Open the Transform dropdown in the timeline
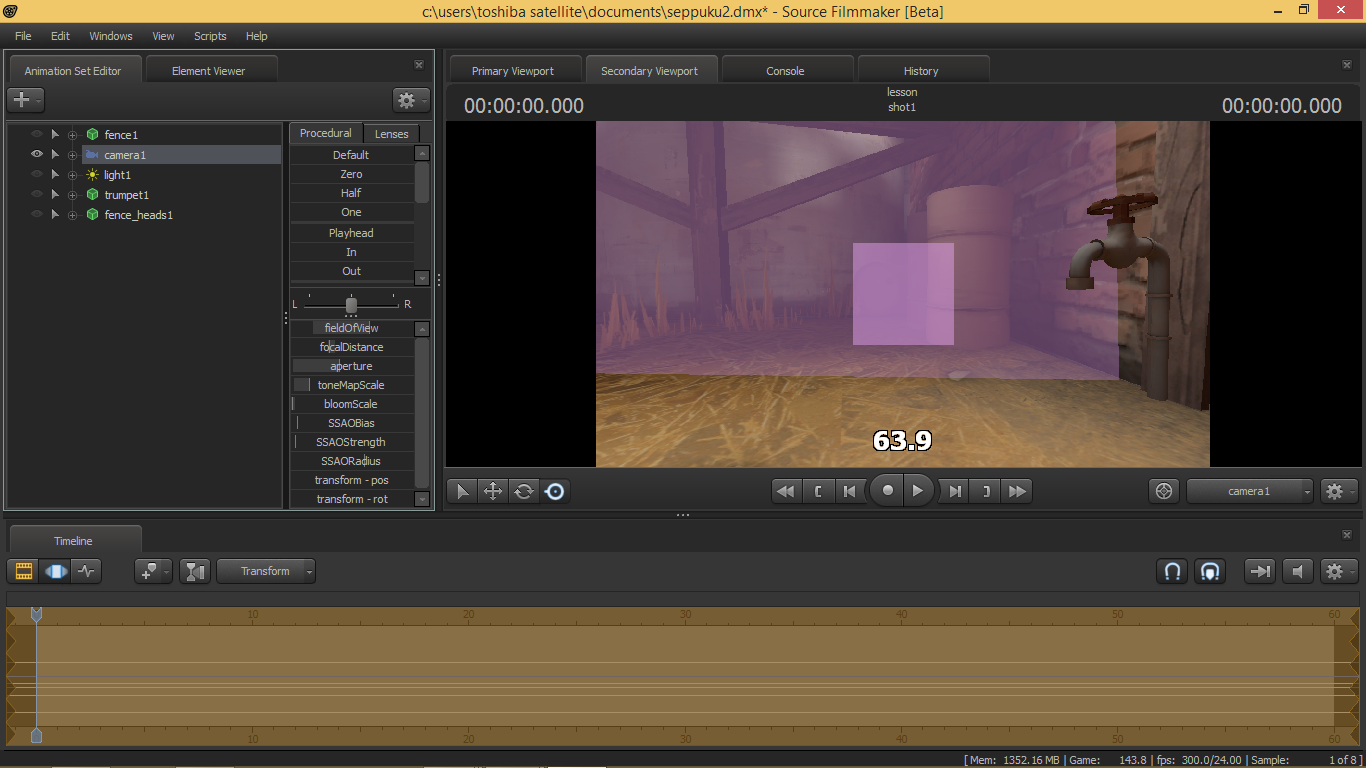 (x=266, y=571)
